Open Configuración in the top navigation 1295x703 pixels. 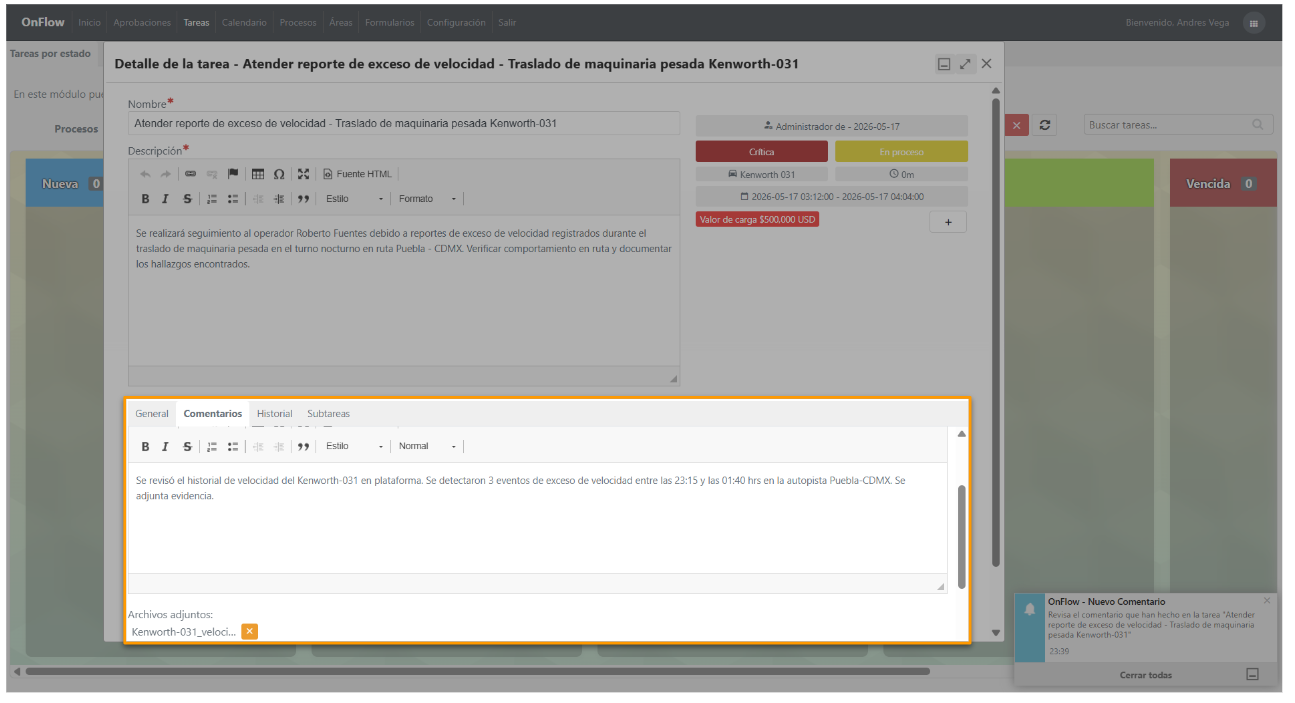tap(456, 23)
